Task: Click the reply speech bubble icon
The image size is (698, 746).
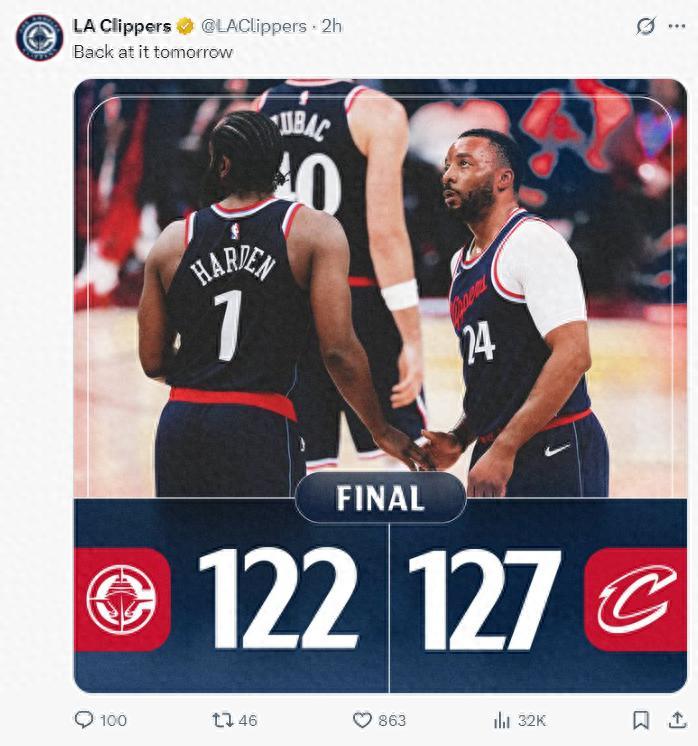Action: pyautogui.click(x=84, y=719)
